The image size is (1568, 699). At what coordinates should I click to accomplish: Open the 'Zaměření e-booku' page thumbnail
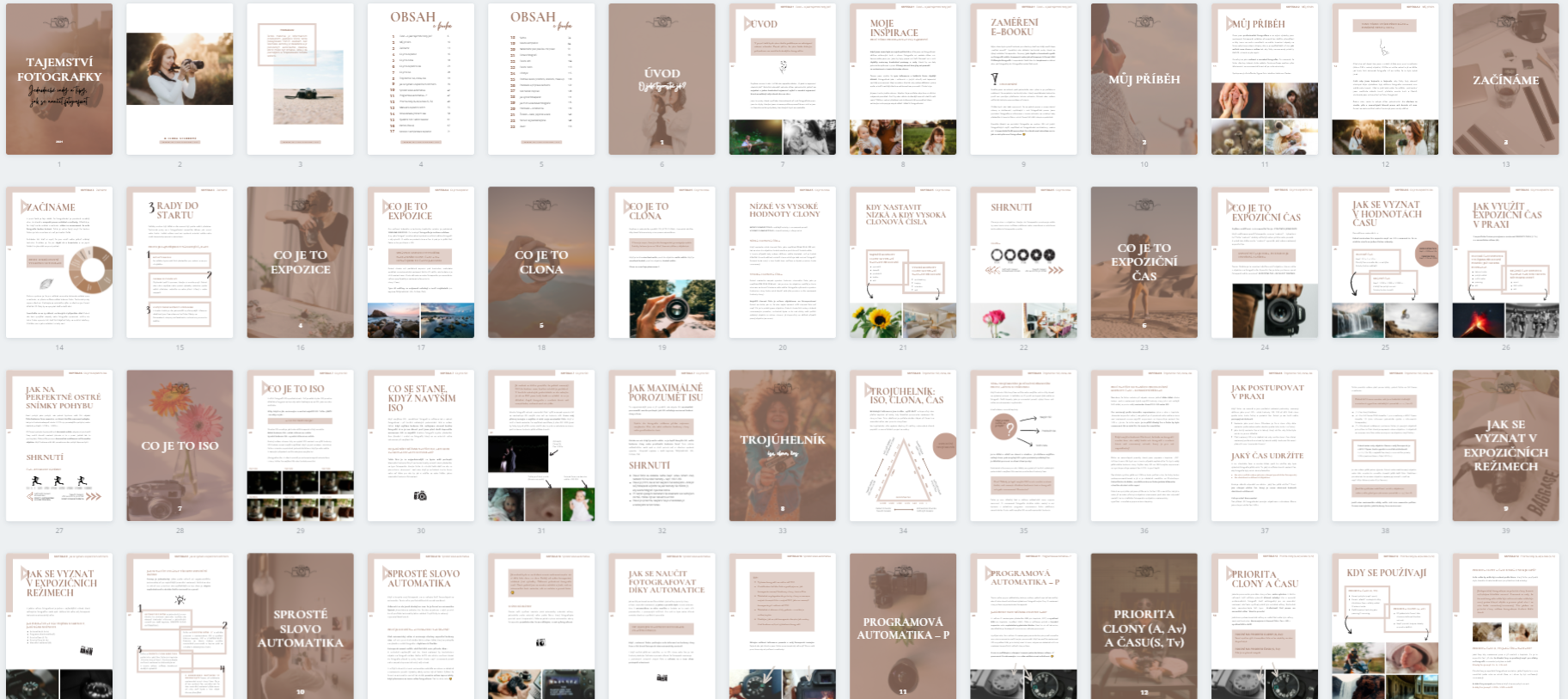pyautogui.click(x=1024, y=79)
